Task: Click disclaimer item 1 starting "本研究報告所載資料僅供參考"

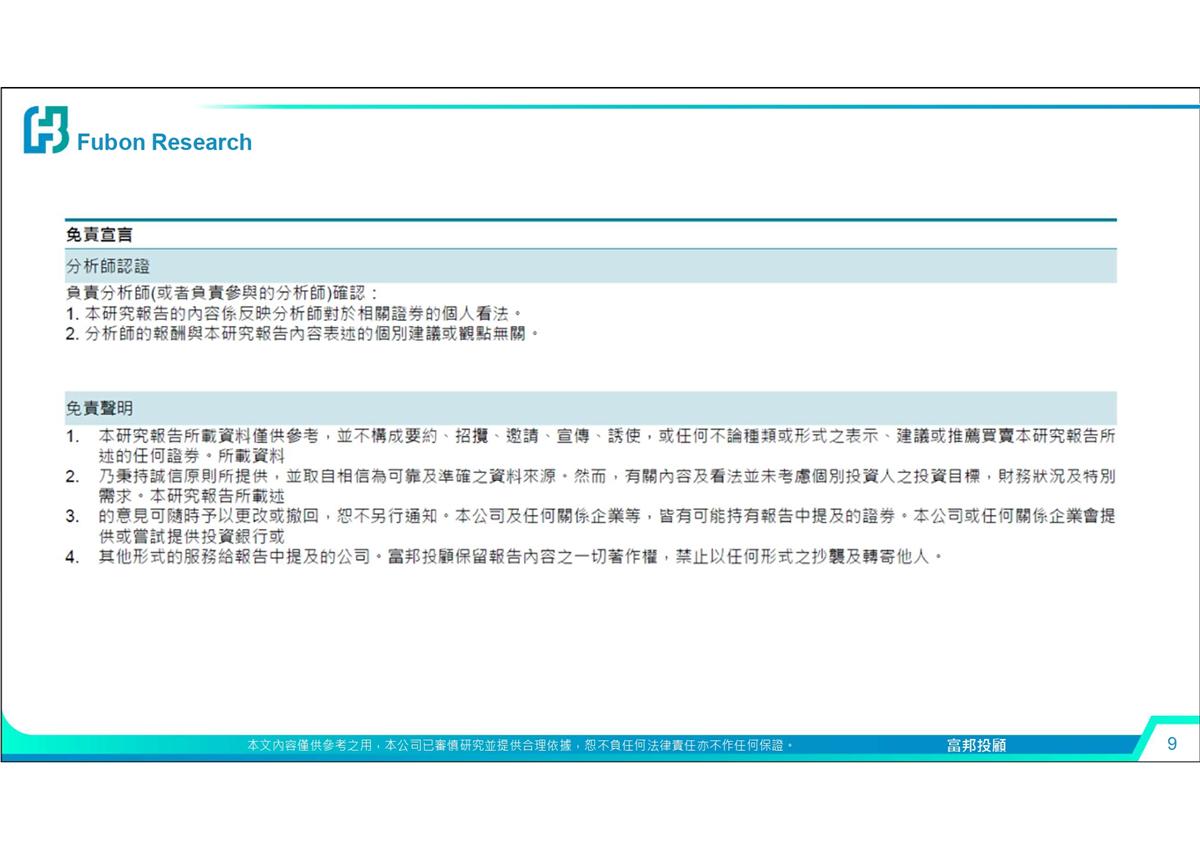Action: [591, 446]
